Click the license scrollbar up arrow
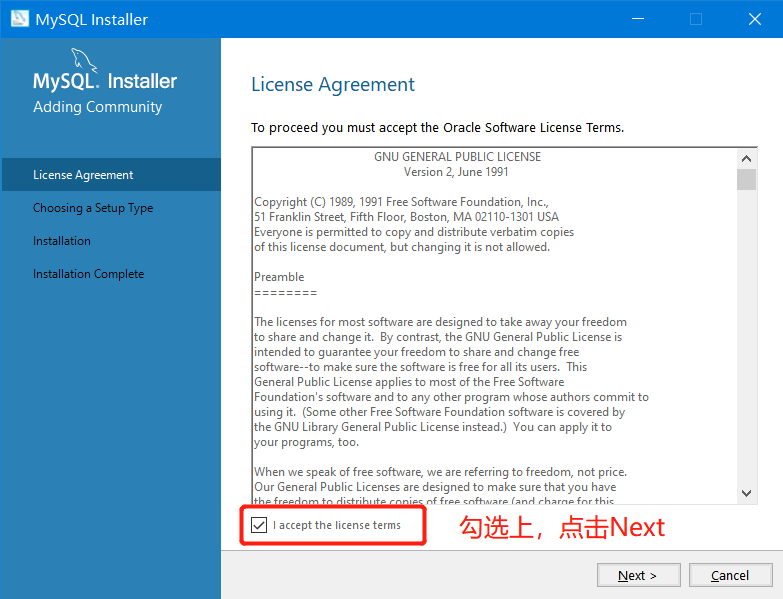 pos(746,159)
